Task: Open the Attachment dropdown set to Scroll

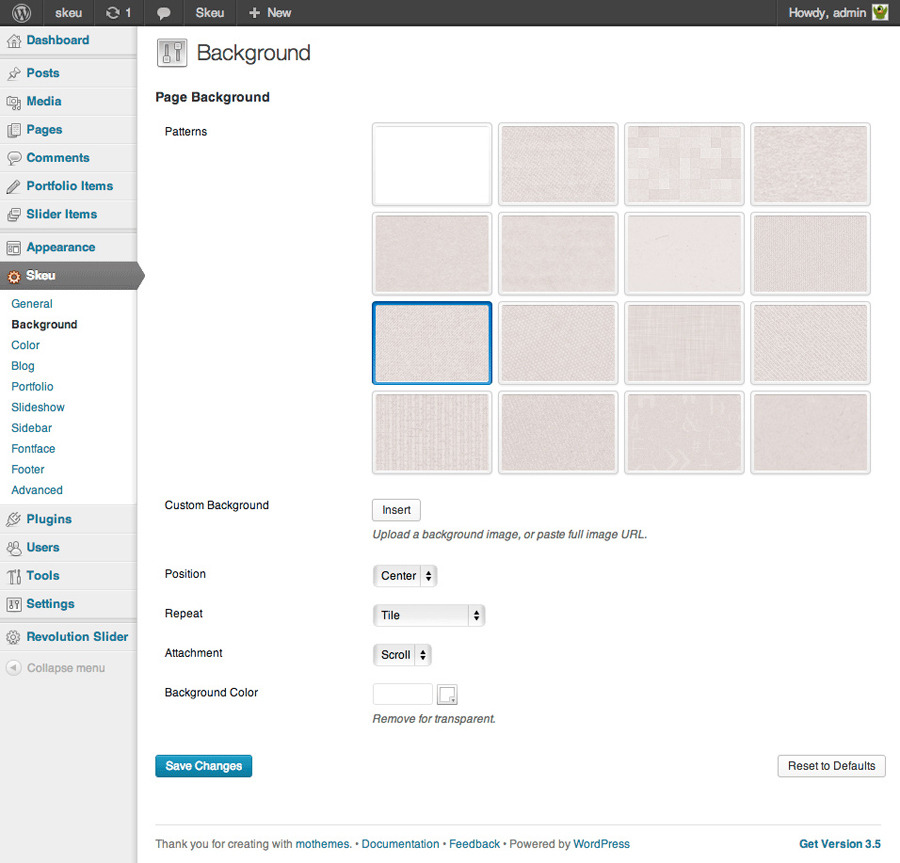Action: pos(402,655)
